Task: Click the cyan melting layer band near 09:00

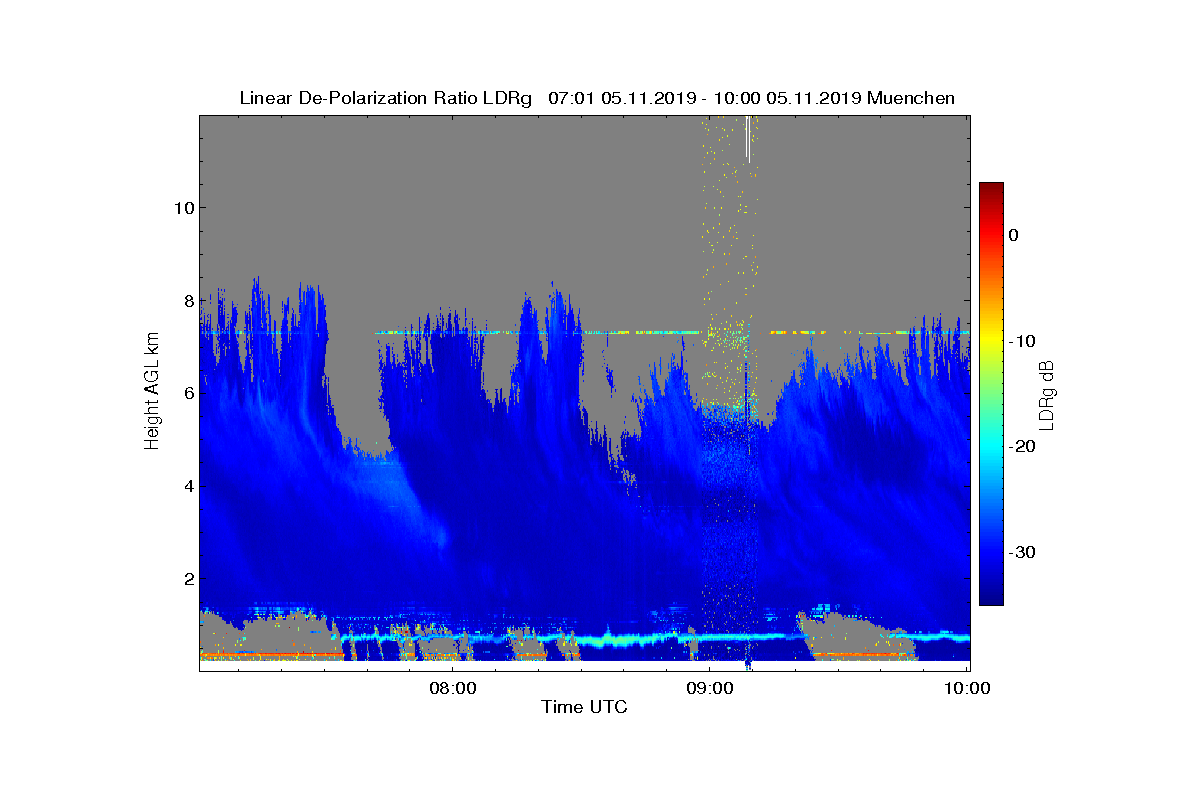Action: [x=710, y=636]
